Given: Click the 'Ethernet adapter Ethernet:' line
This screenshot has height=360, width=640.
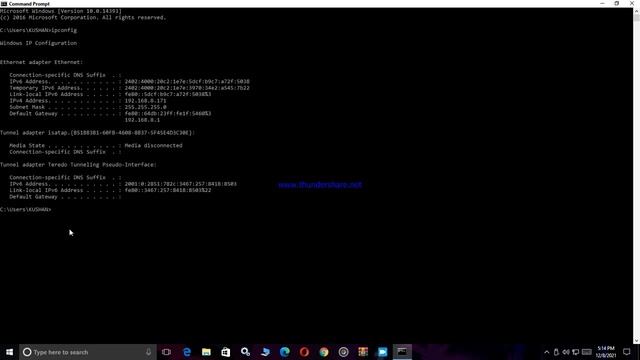Looking at the screenshot, I should pos(41,62).
